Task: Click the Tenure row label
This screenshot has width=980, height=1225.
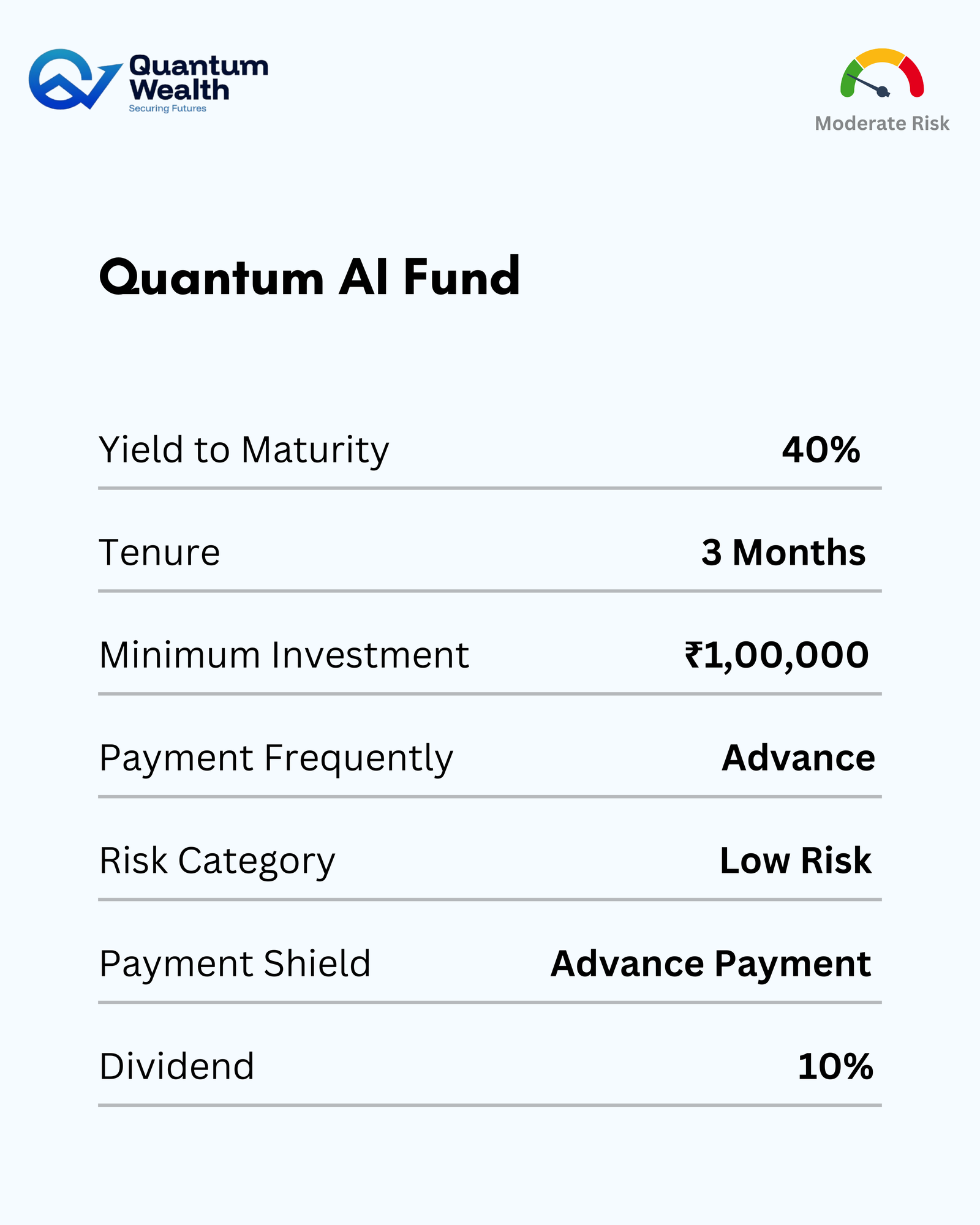Action: click(x=159, y=552)
